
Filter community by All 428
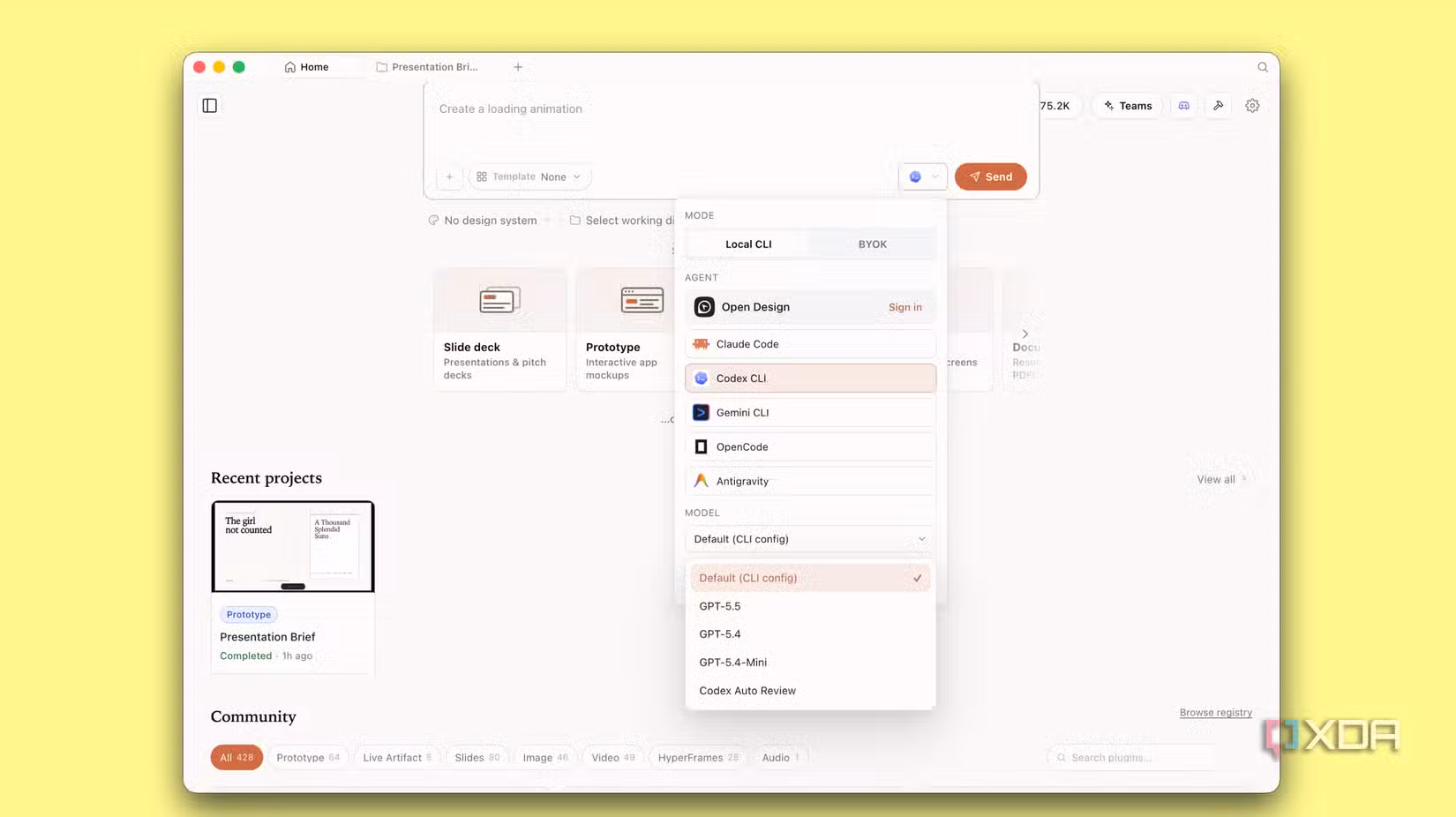point(236,758)
